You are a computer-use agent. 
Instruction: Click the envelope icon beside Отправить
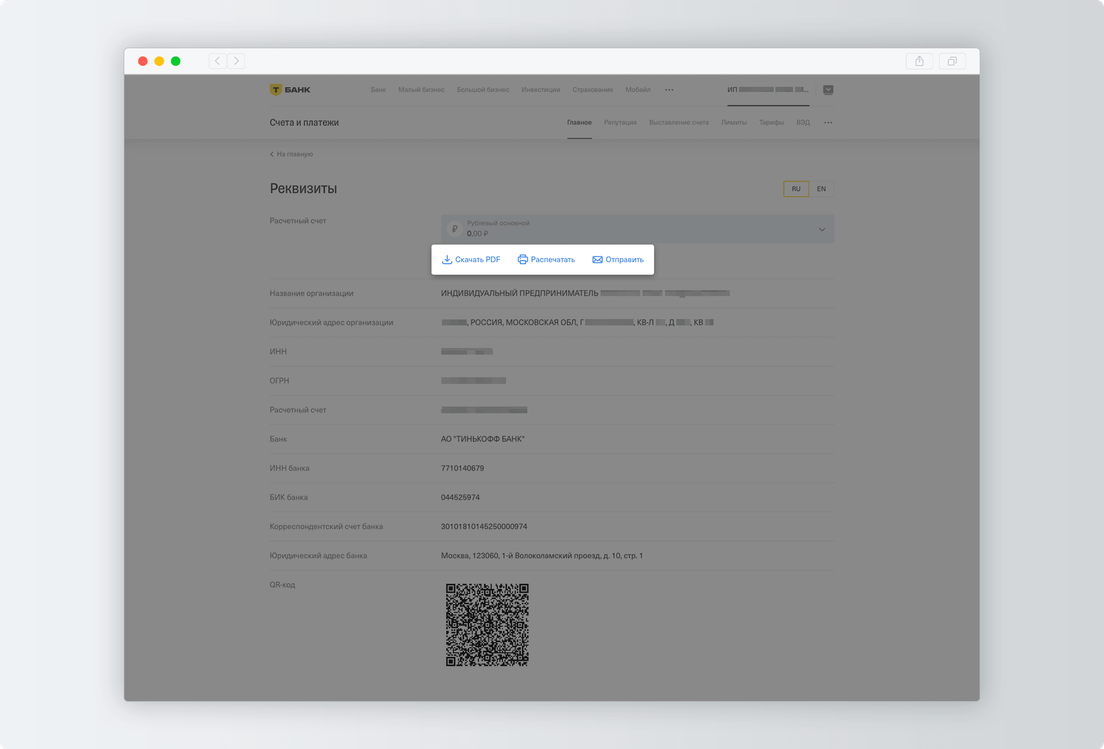pyautogui.click(x=597, y=260)
